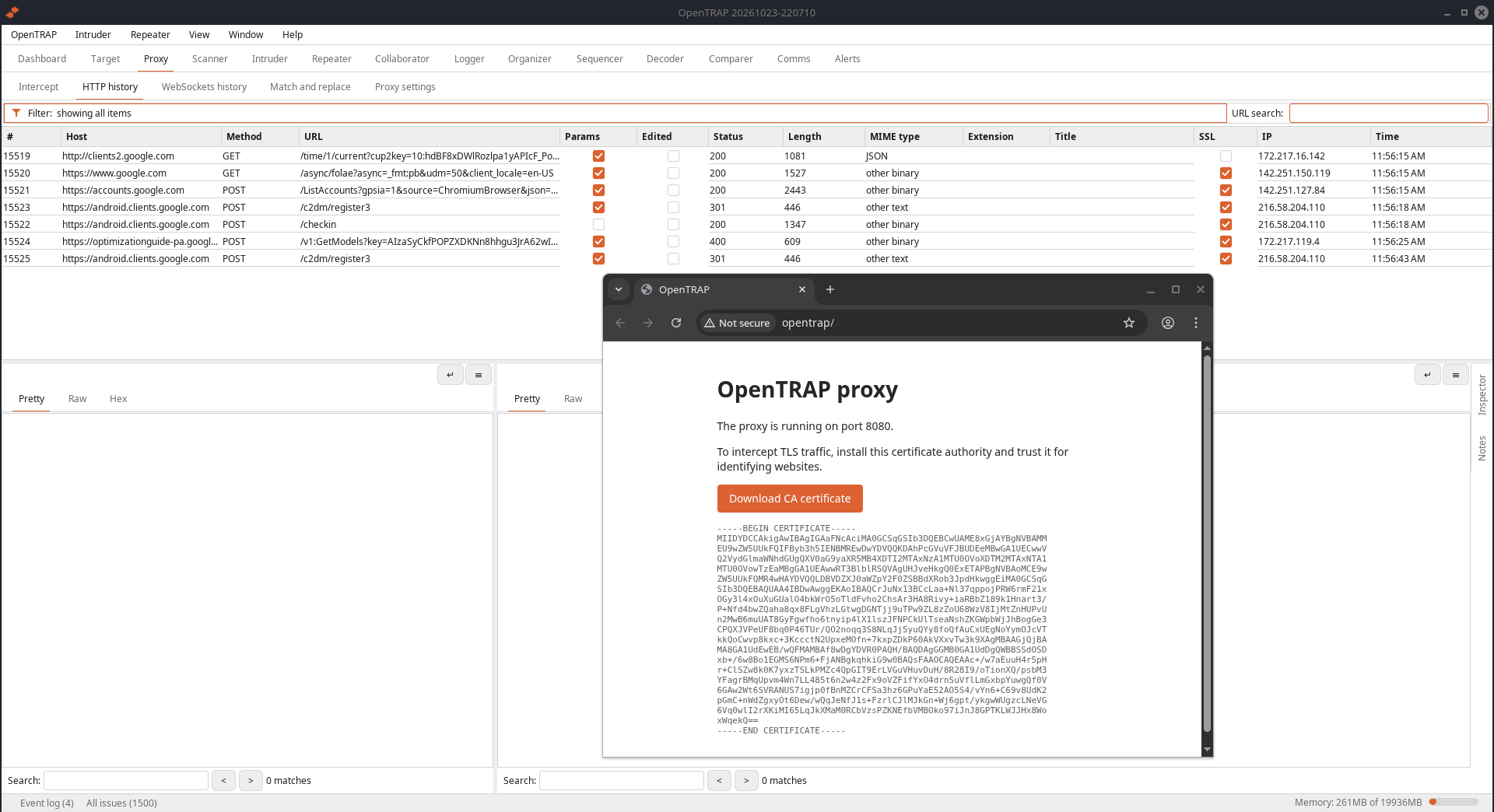This screenshot has height=812, width=1494.
Task: Click the memory usage indicator bar
Action: (1454, 802)
